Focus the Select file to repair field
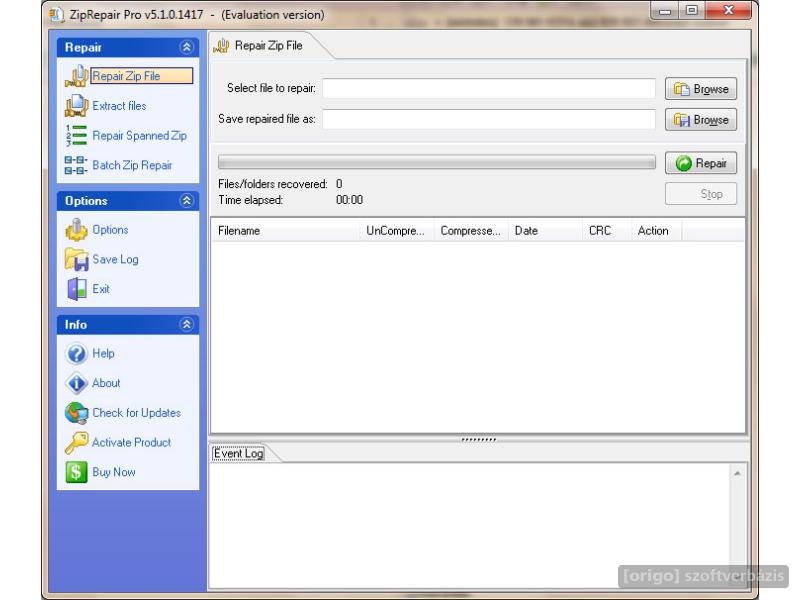Screen dimensions: 800x600 click(489, 88)
